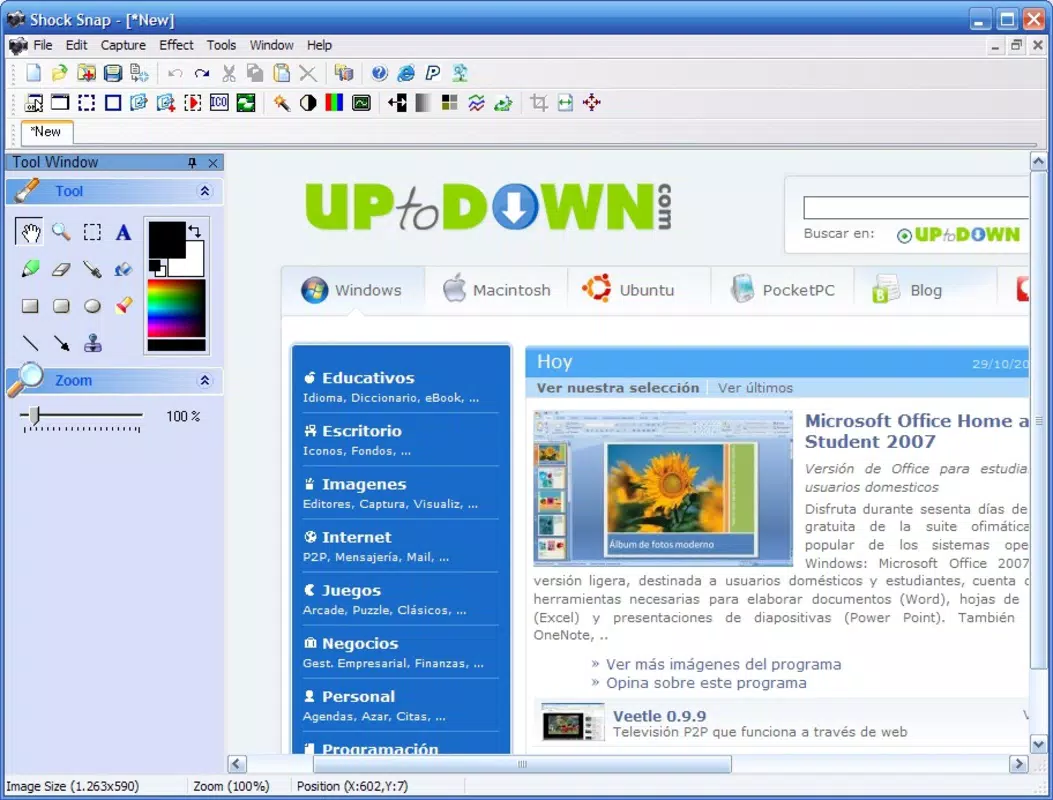This screenshot has height=800, width=1053.
Task: Select the color picker dropper tool
Action: click(x=92, y=269)
